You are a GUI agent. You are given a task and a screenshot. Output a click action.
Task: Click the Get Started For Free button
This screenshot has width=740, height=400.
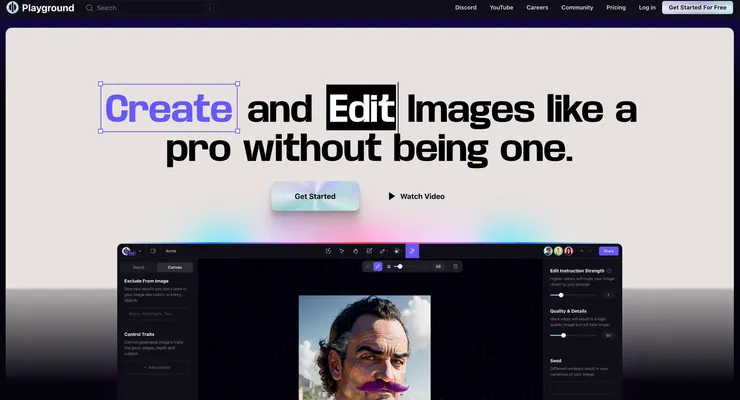(697, 8)
